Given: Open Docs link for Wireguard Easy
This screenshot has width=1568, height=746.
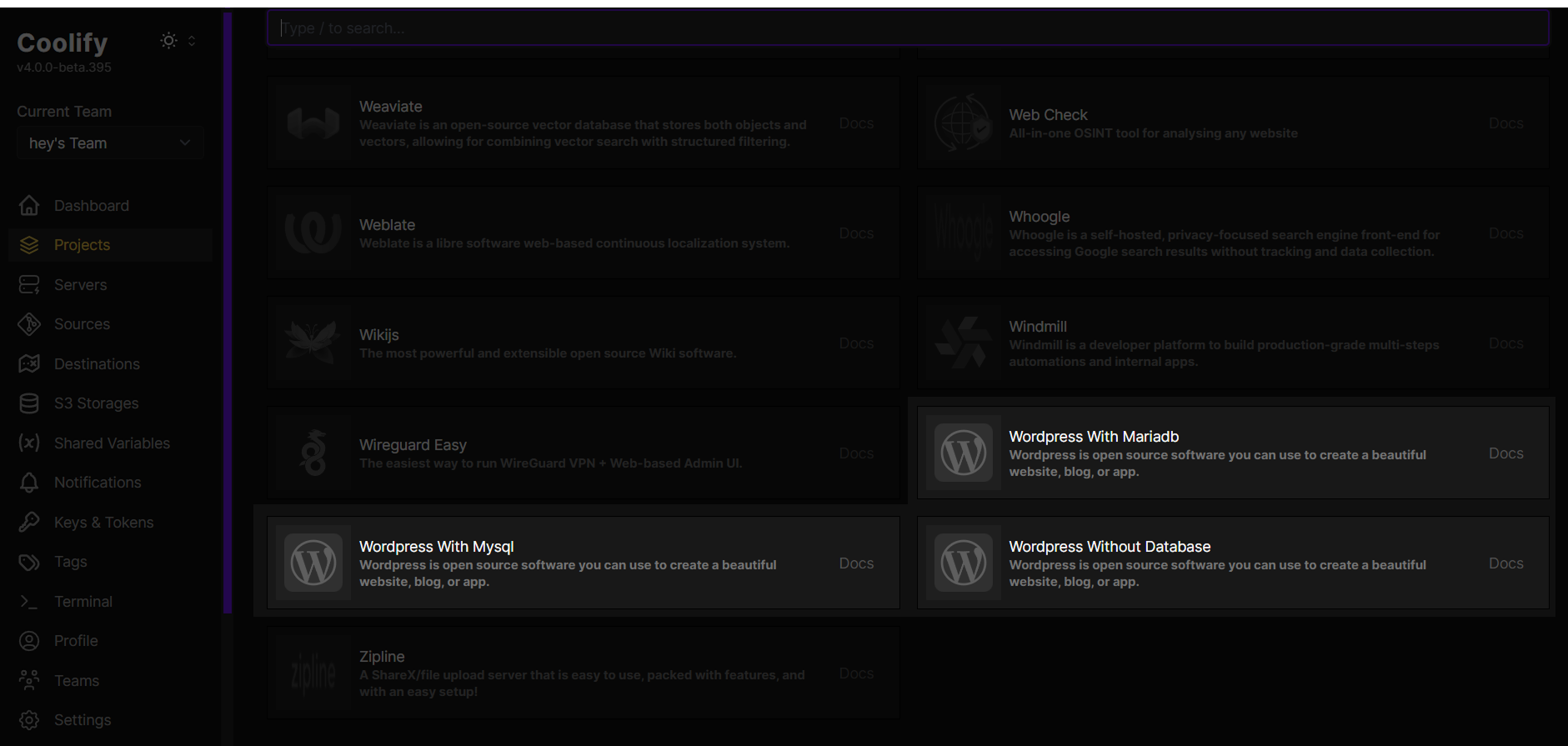Looking at the screenshot, I should coord(856,453).
